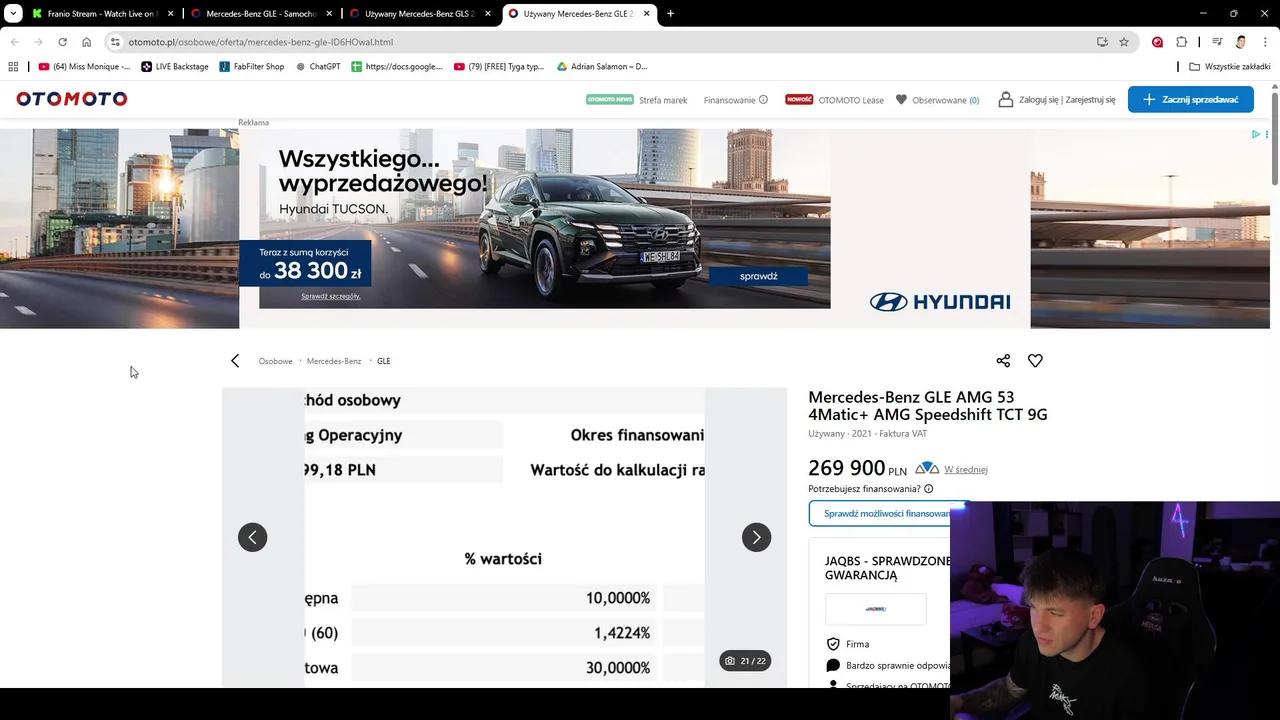This screenshot has height=720, width=1280.
Task: Close the active Mercedes-Benz GLE tab
Action: 646,14
